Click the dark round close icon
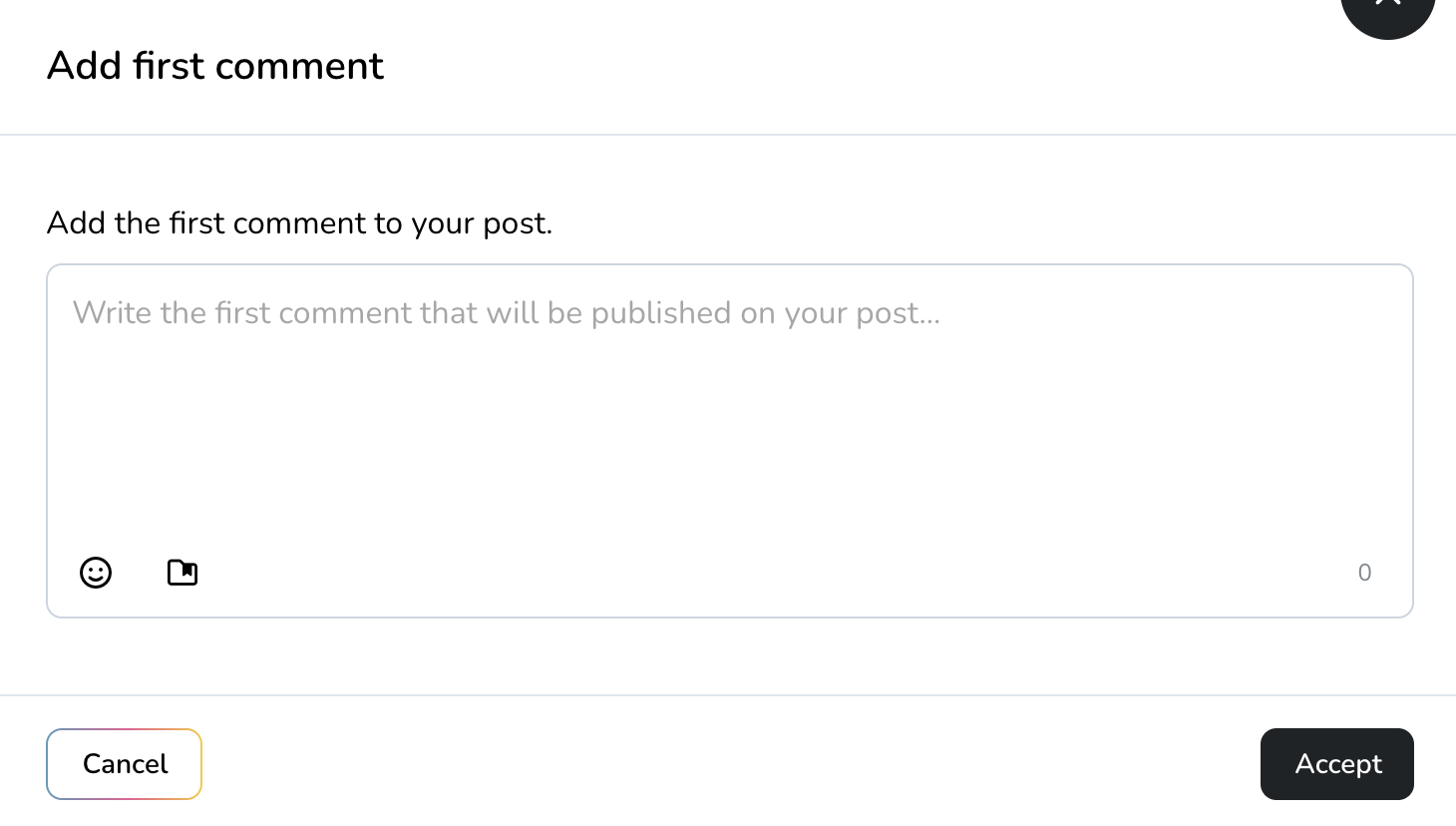 [1387, 8]
